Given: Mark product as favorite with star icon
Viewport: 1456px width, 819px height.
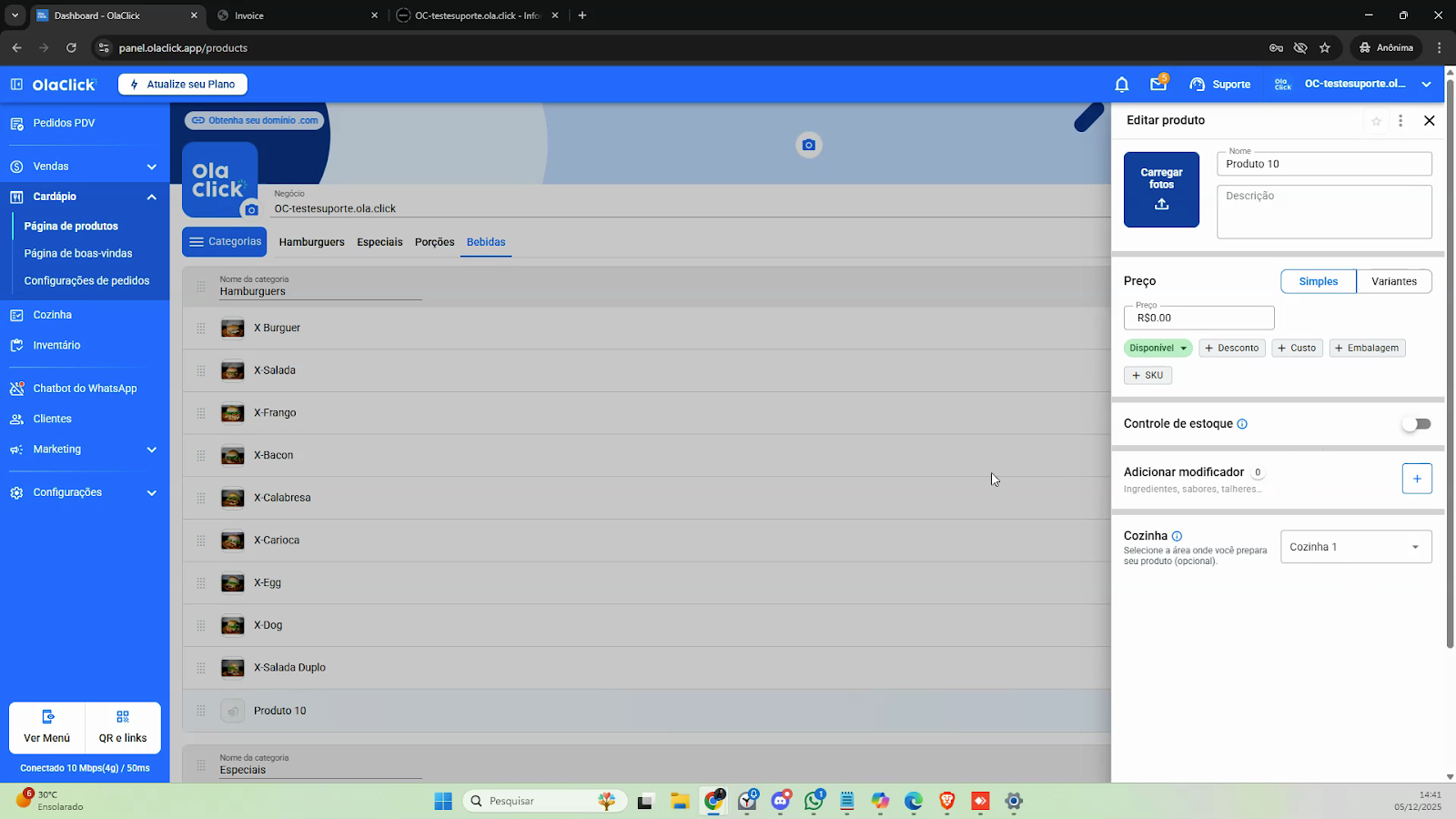Looking at the screenshot, I should 1376,121.
